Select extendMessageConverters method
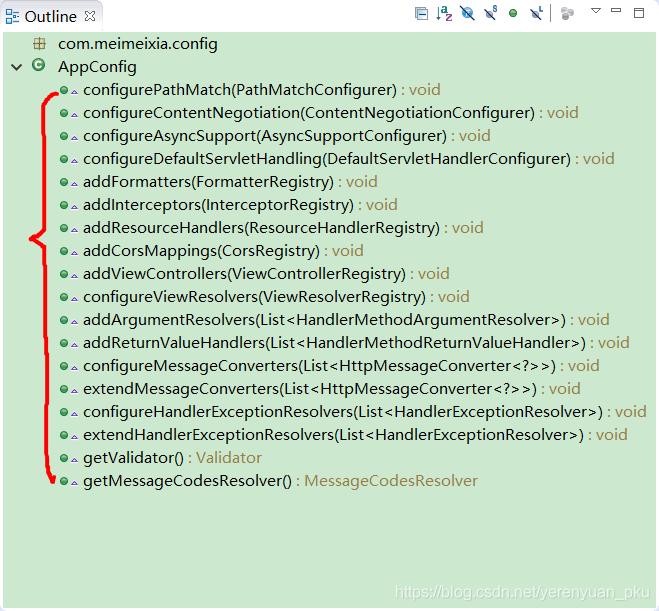Viewport: 659px width, 611px height. (x=332, y=389)
